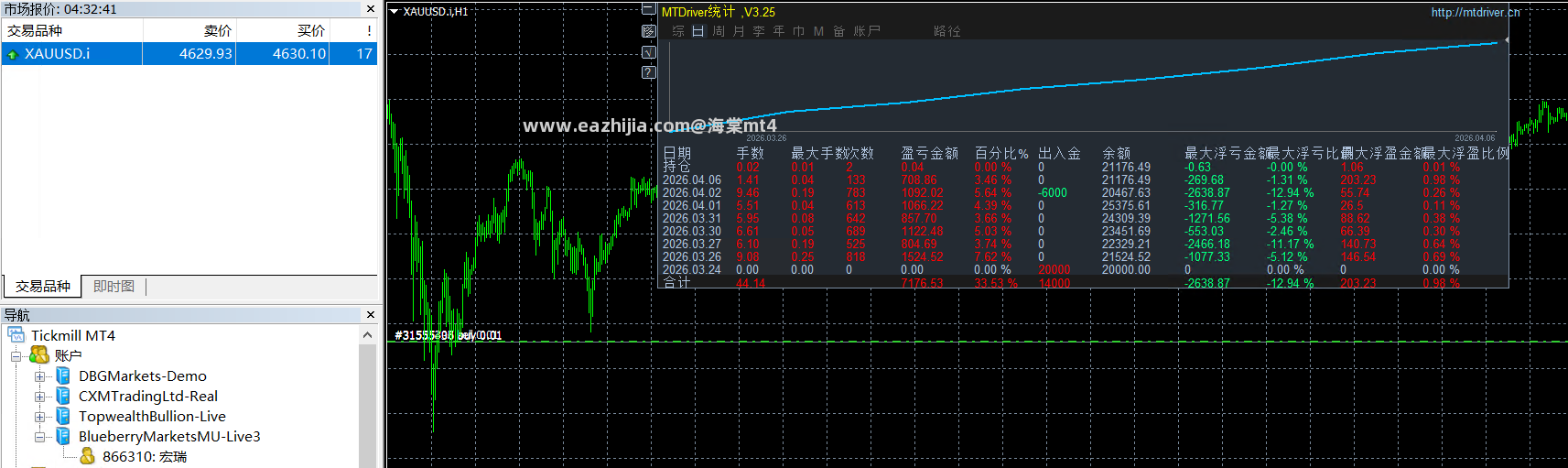Switch to the 即时图 tick chart tab
Screen dimensions: 1568x468
[114, 287]
